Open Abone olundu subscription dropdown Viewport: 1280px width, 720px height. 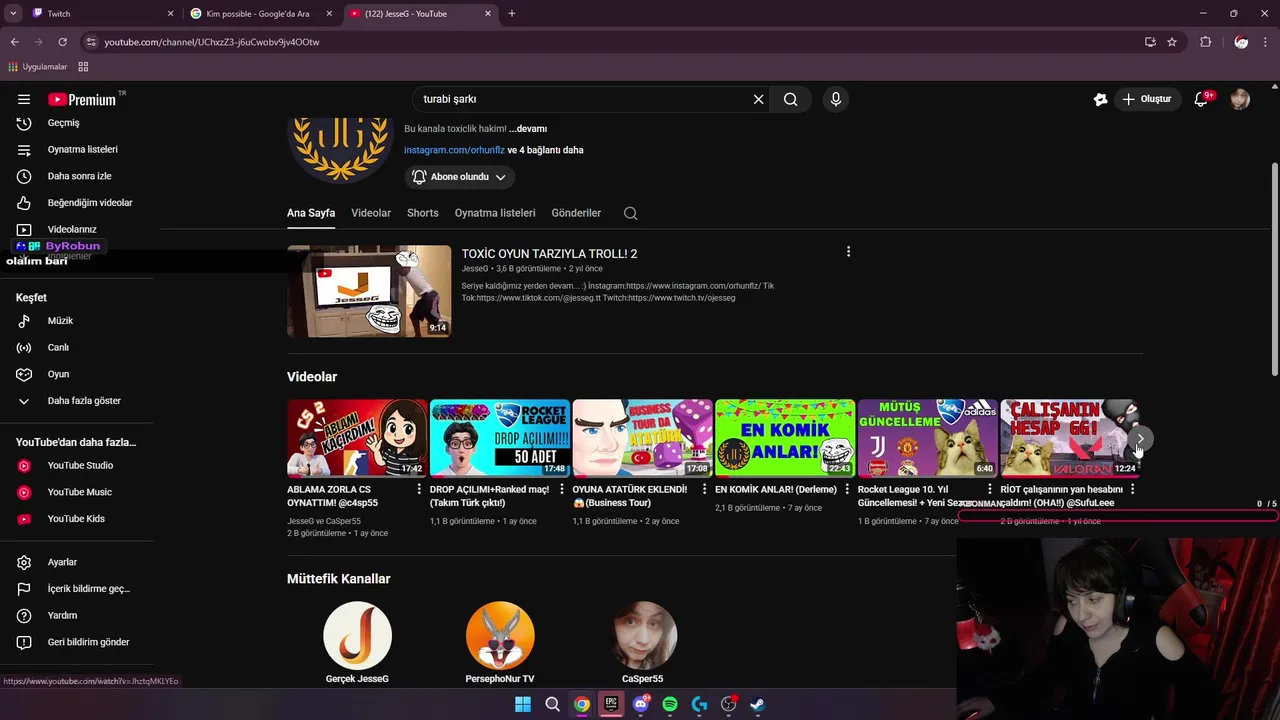click(x=460, y=177)
